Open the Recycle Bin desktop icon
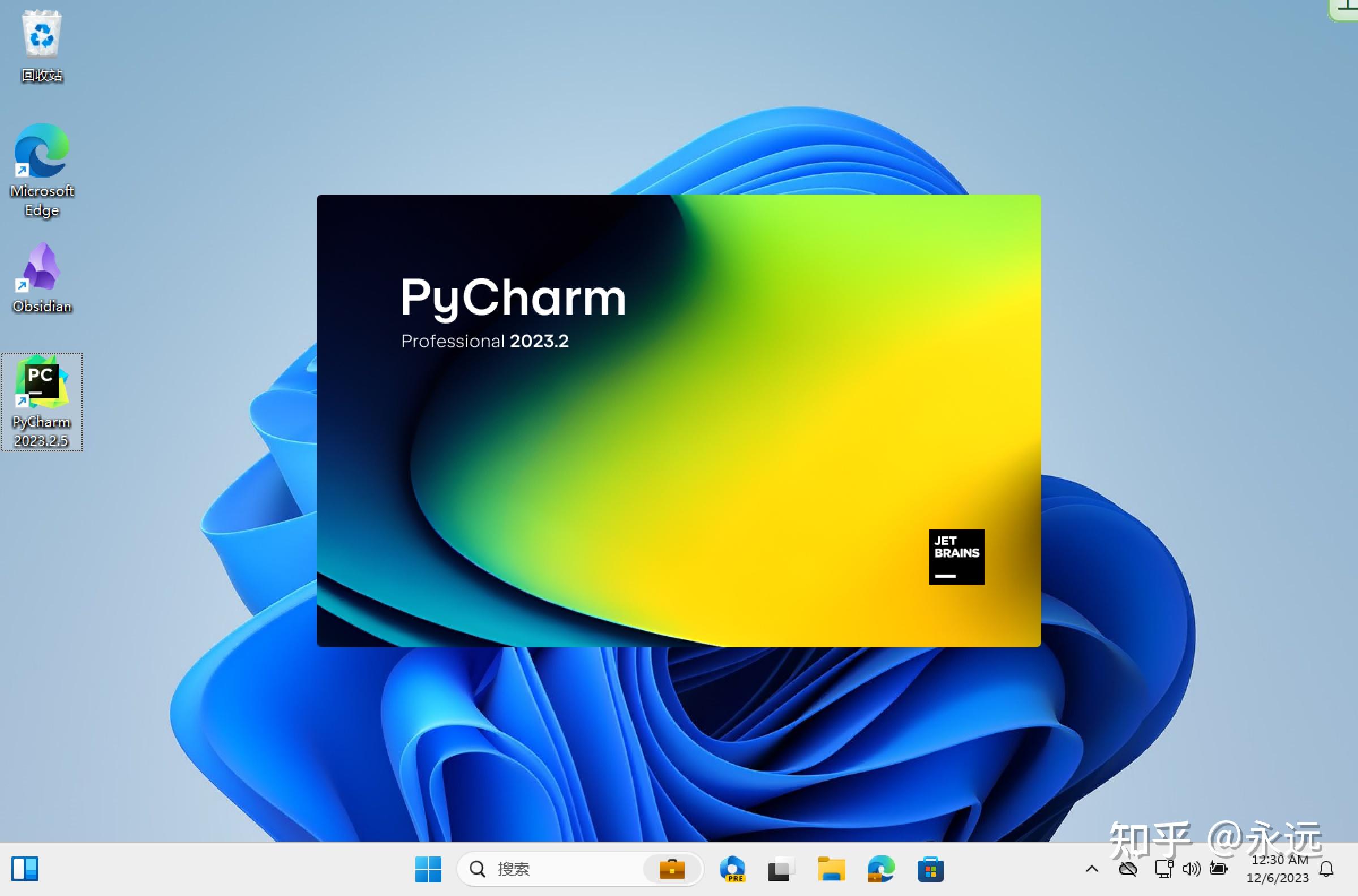The image size is (1358, 896). tap(42, 47)
